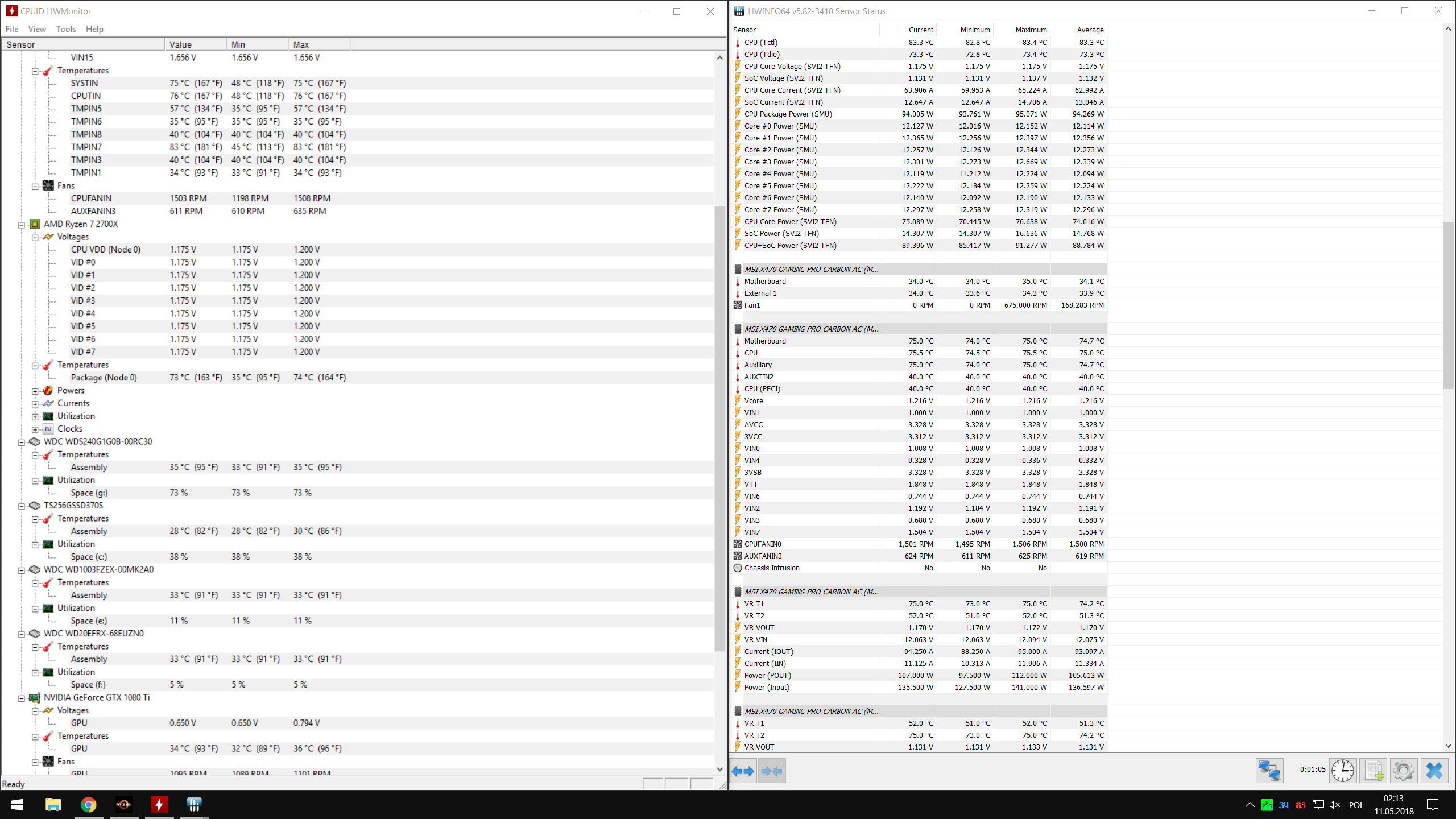Image resolution: width=1456 pixels, height=819 pixels.
Task: Click the HWiNFO blue X close sensors icon
Action: click(1434, 771)
